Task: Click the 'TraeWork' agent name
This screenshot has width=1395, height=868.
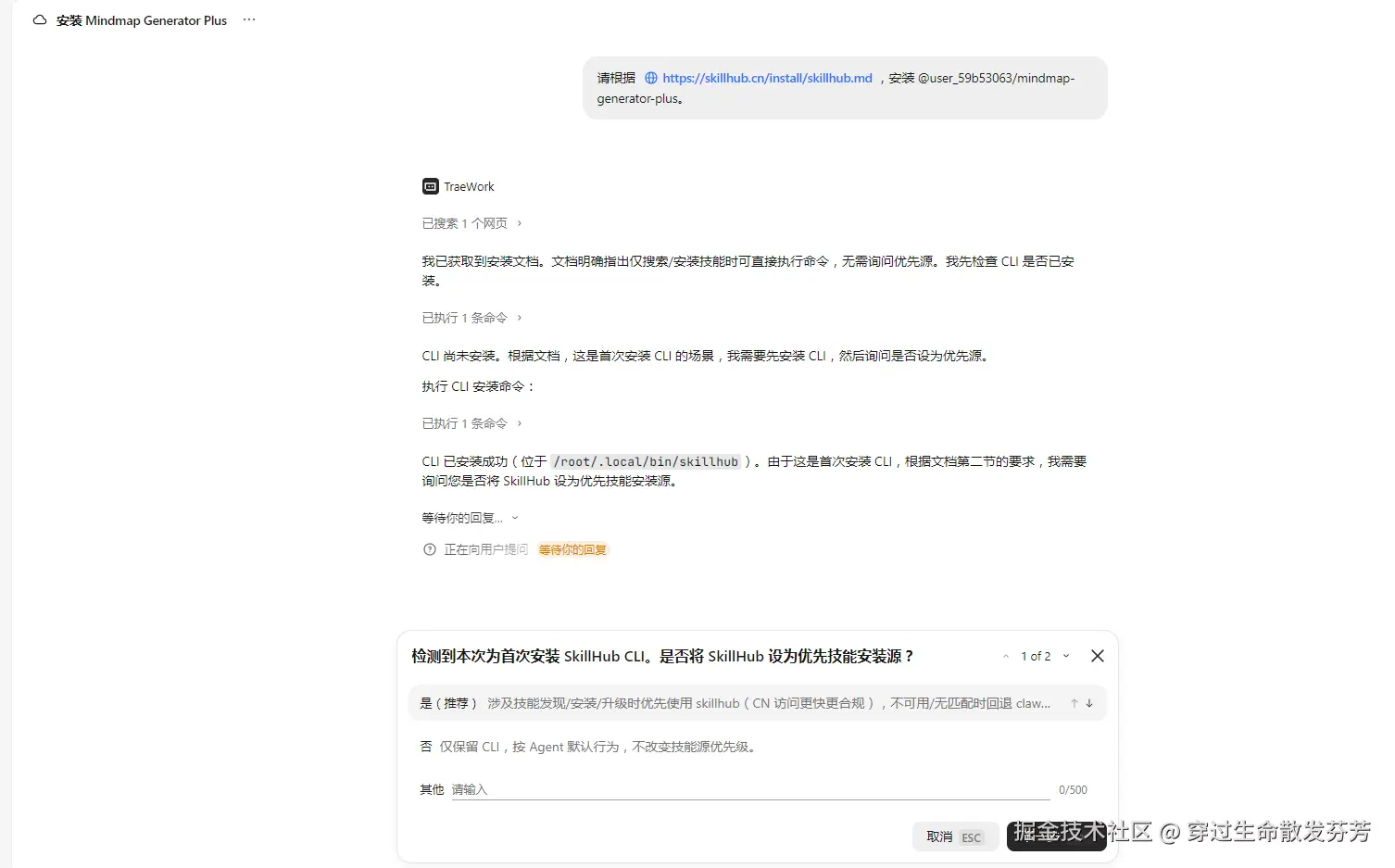Action: click(x=470, y=187)
